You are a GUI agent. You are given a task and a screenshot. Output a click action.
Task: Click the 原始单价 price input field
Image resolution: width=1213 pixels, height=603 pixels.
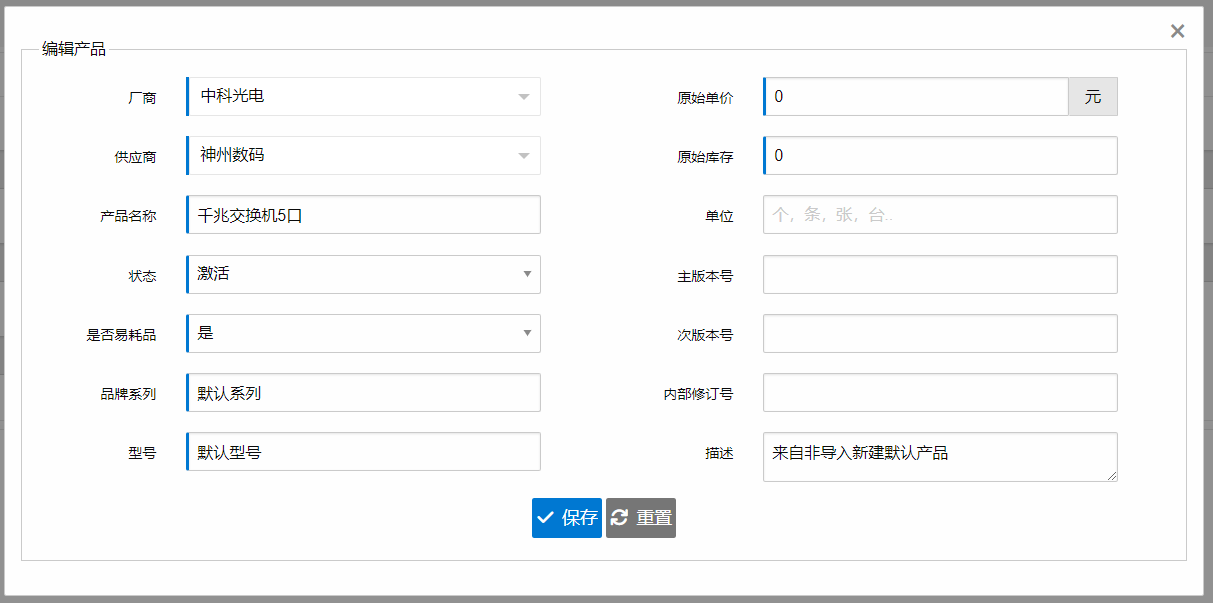point(916,96)
